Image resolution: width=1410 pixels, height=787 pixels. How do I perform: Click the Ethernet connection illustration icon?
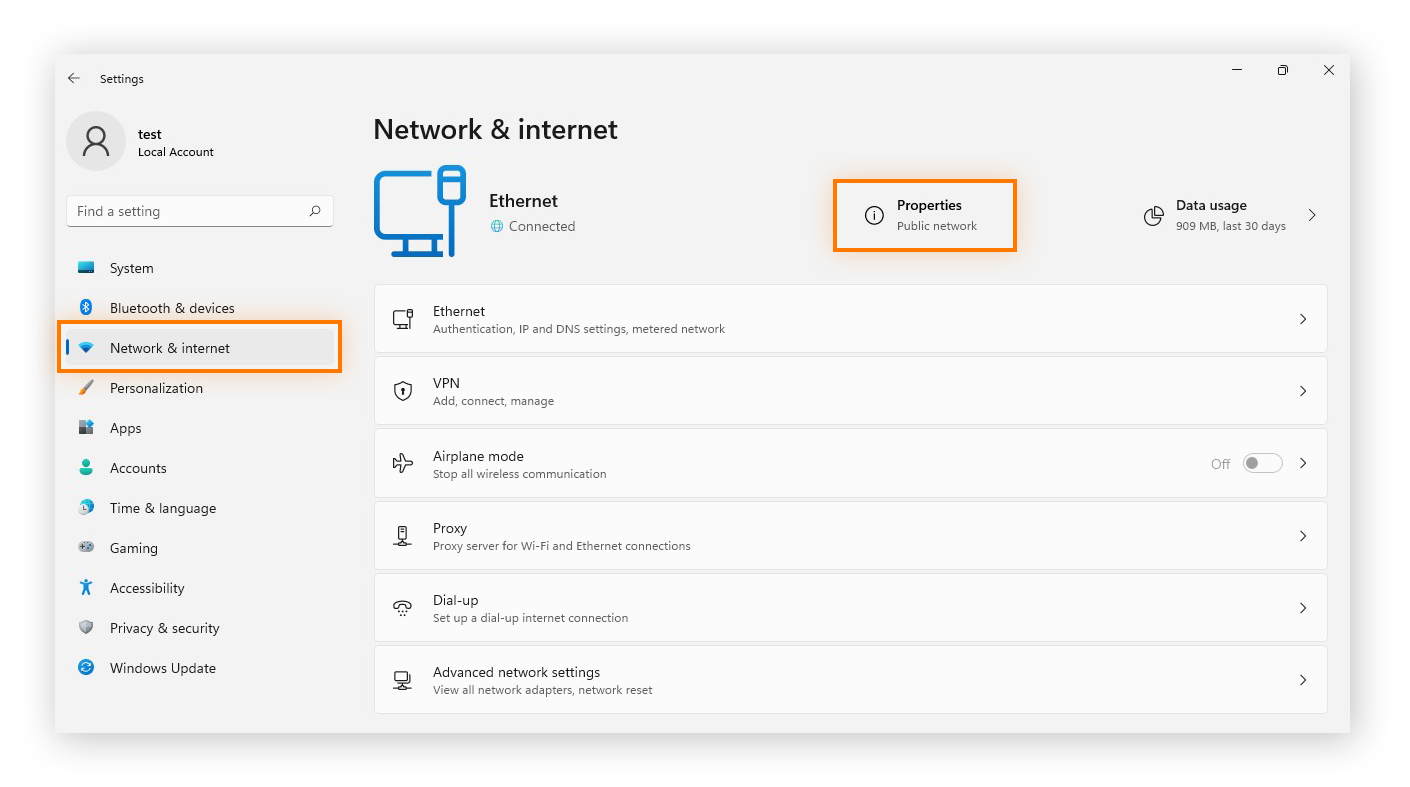(420, 210)
